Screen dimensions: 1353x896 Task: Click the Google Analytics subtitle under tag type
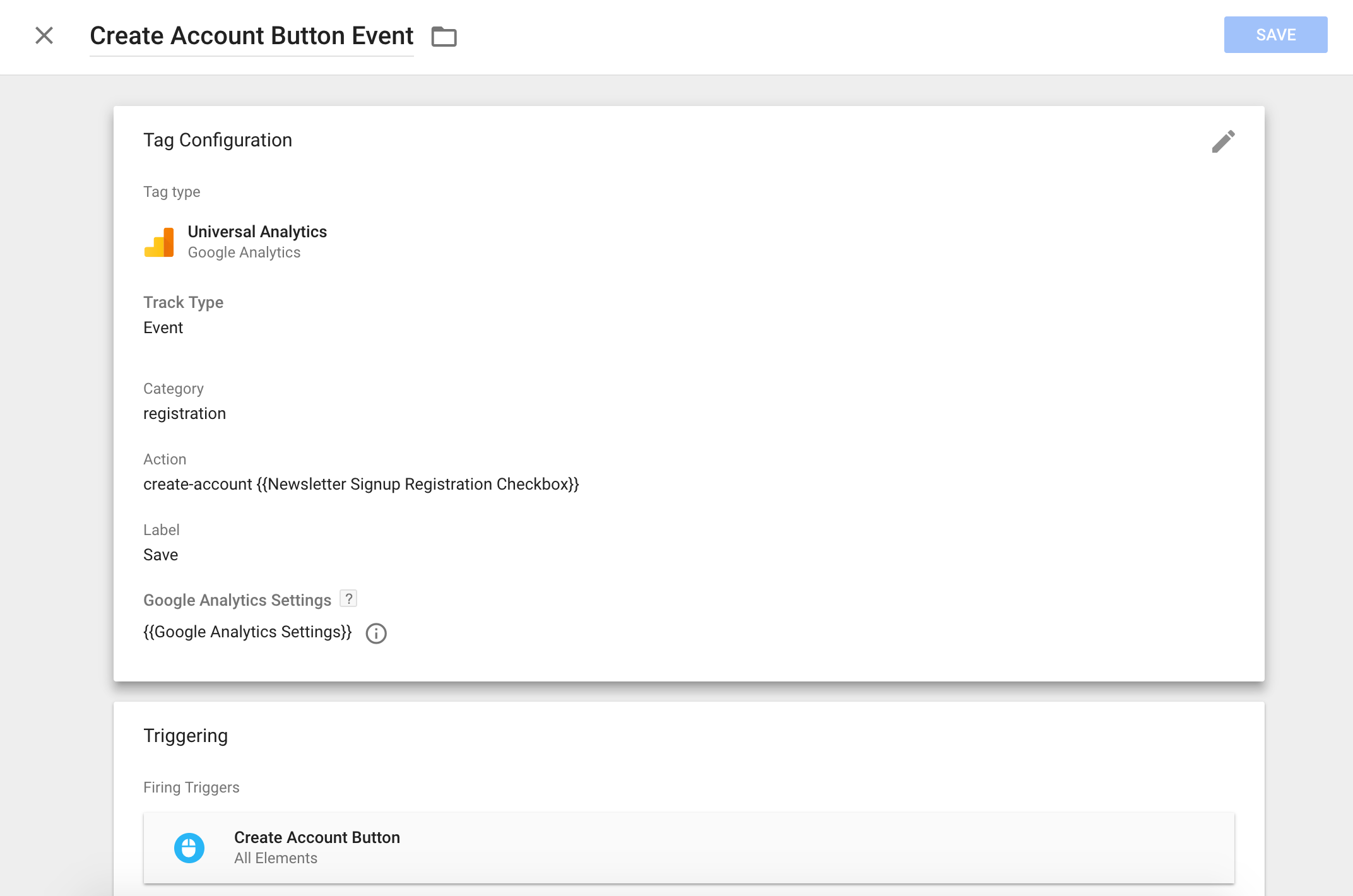tap(244, 252)
